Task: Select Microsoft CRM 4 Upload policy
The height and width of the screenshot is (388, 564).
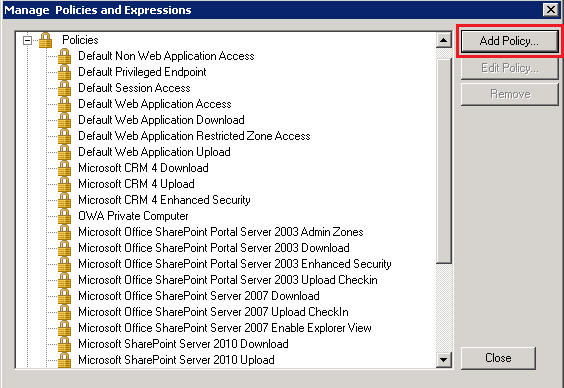Action: pos(136,184)
